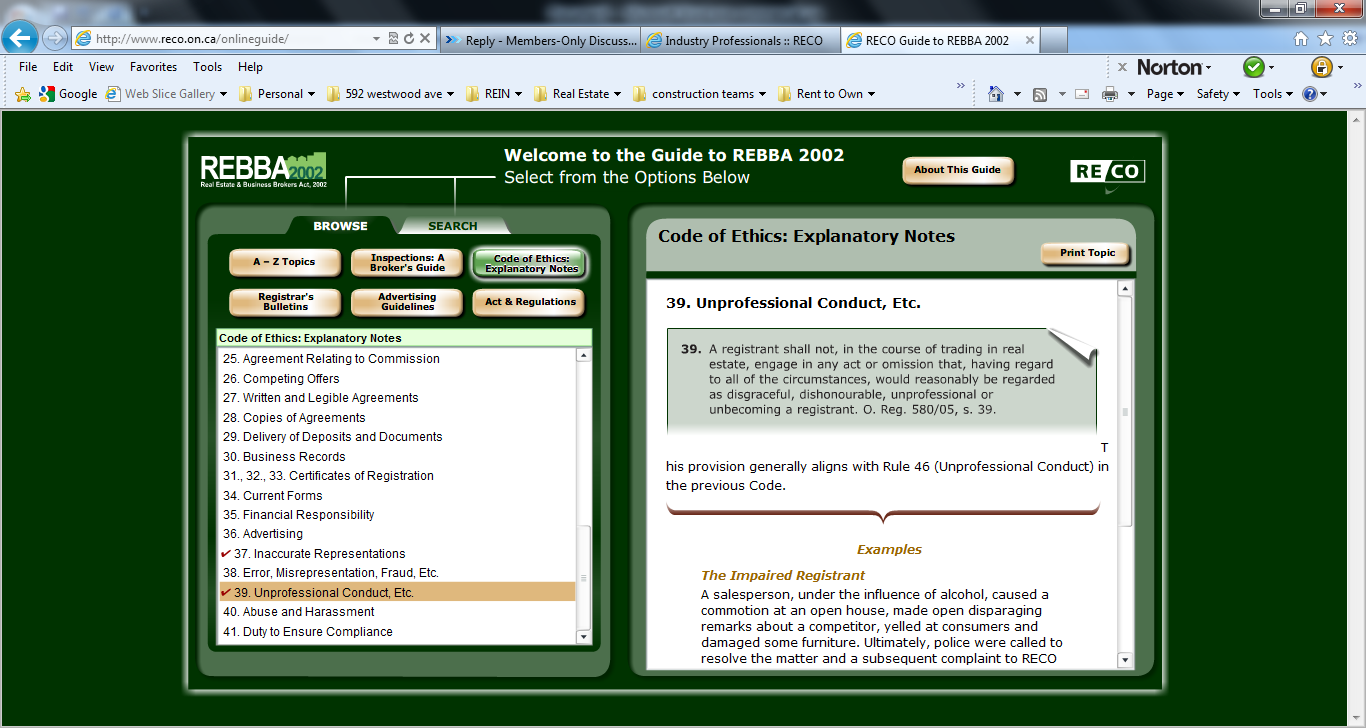Open the Safety dropdown in command bar
Viewport: 1366px width, 728px height.
1217,94
